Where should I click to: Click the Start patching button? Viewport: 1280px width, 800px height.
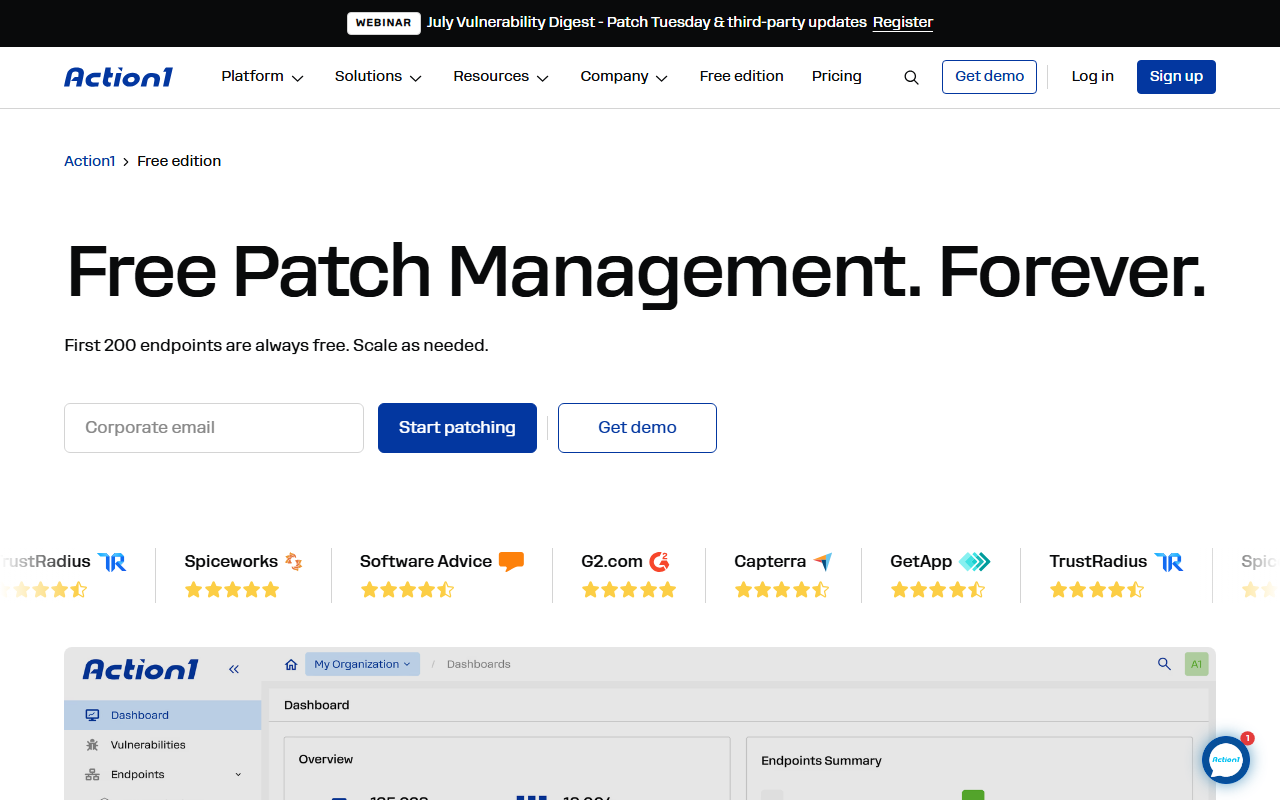pos(457,428)
